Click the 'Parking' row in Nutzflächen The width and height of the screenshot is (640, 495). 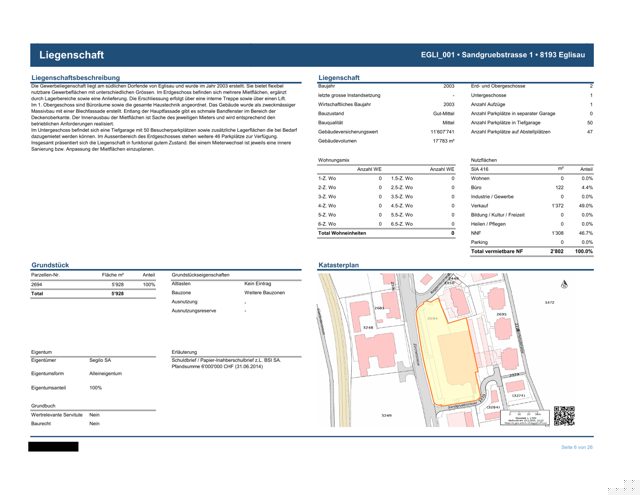pos(531,242)
